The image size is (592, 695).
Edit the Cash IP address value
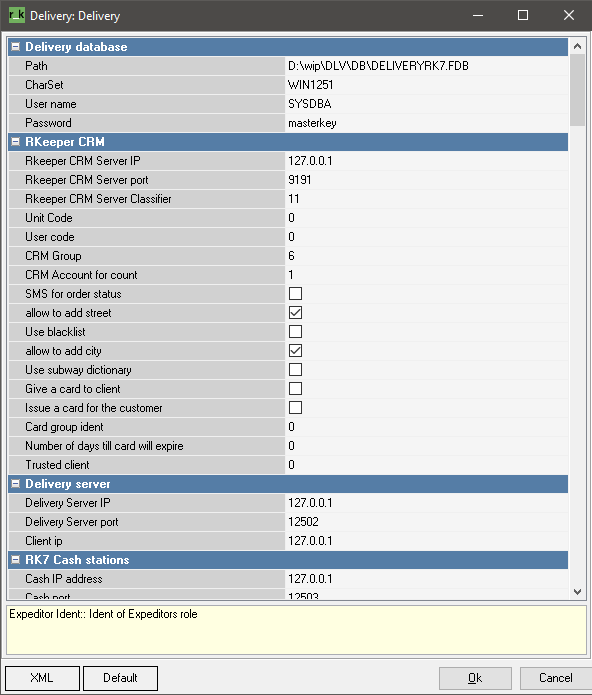[x=426, y=579]
